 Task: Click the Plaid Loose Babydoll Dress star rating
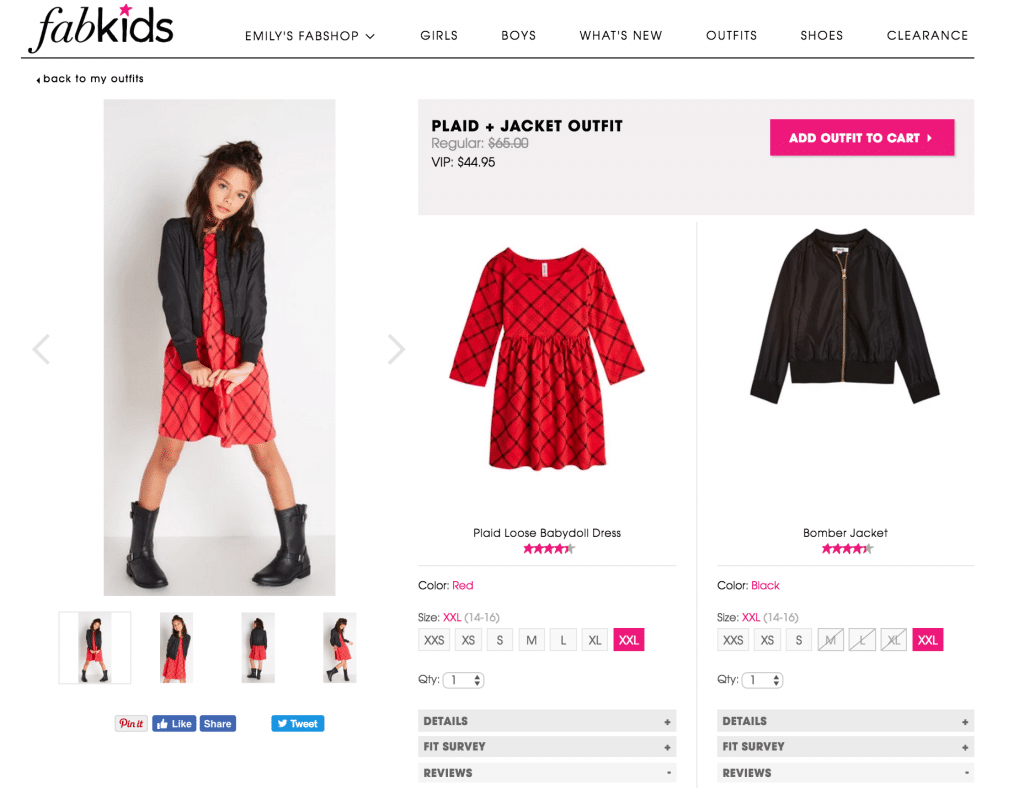tap(549, 548)
